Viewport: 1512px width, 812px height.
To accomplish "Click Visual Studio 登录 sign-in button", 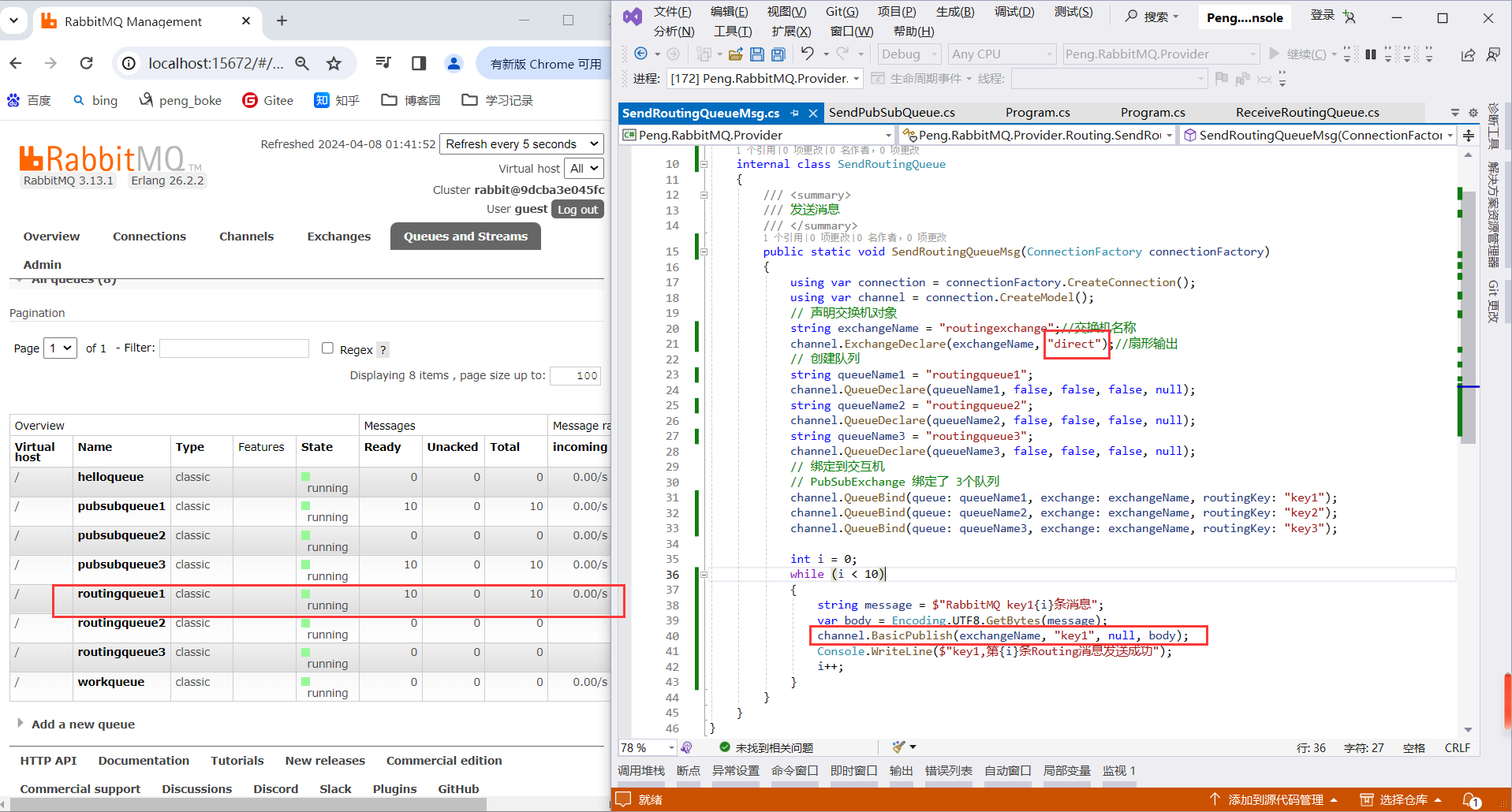I will pyautogui.click(x=1332, y=16).
